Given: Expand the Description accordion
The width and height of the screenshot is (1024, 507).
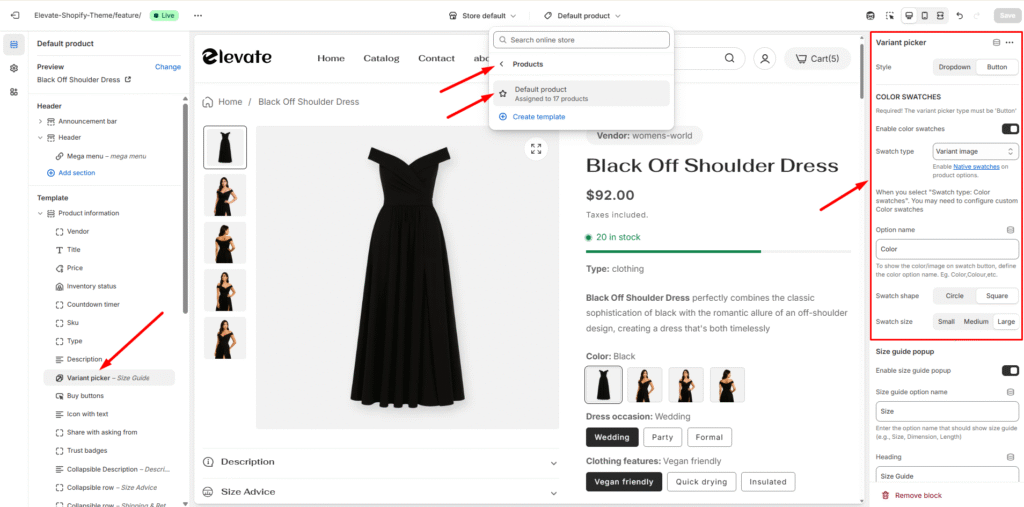Looking at the screenshot, I should [x=381, y=462].
